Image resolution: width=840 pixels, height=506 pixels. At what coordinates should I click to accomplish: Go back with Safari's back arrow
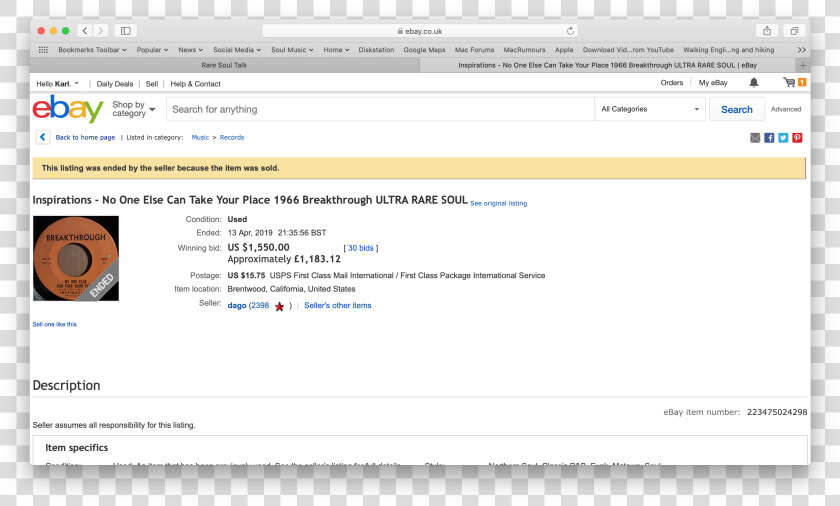click(85, 31)
